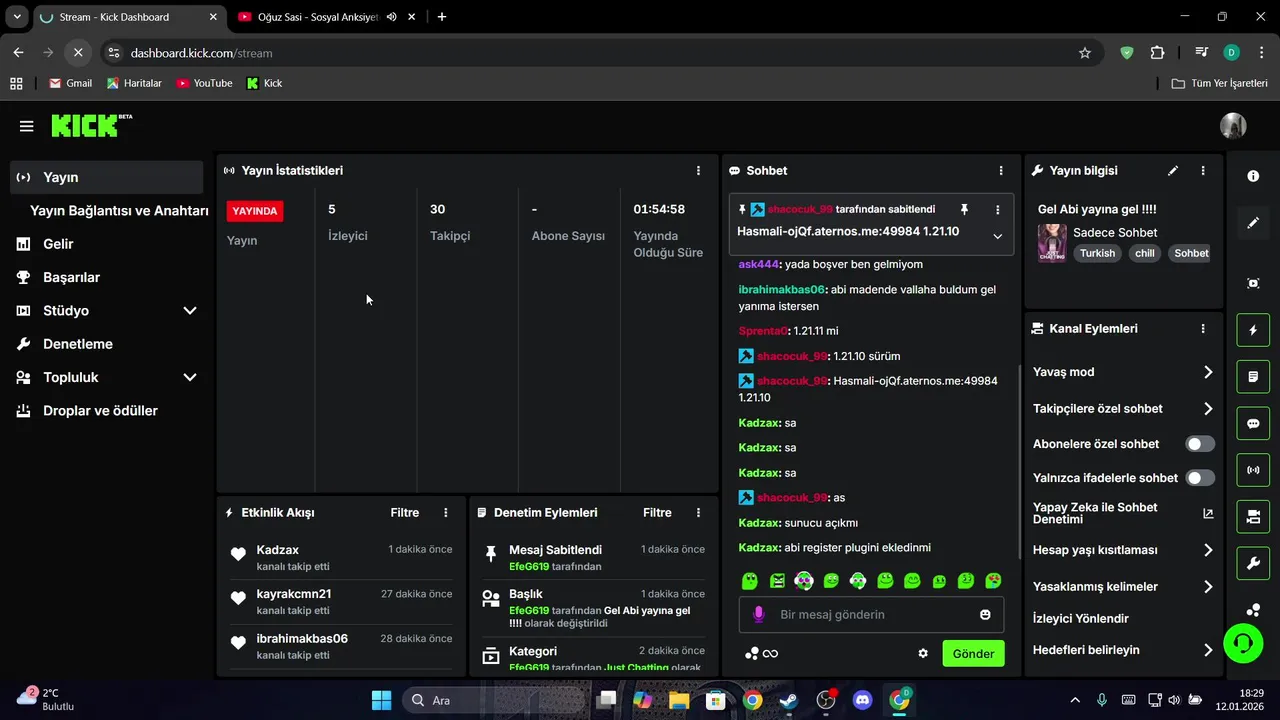Click the info icon in the right sidebar
The height and width of the screenshot is (720, 1280).
click(1253, 176)
